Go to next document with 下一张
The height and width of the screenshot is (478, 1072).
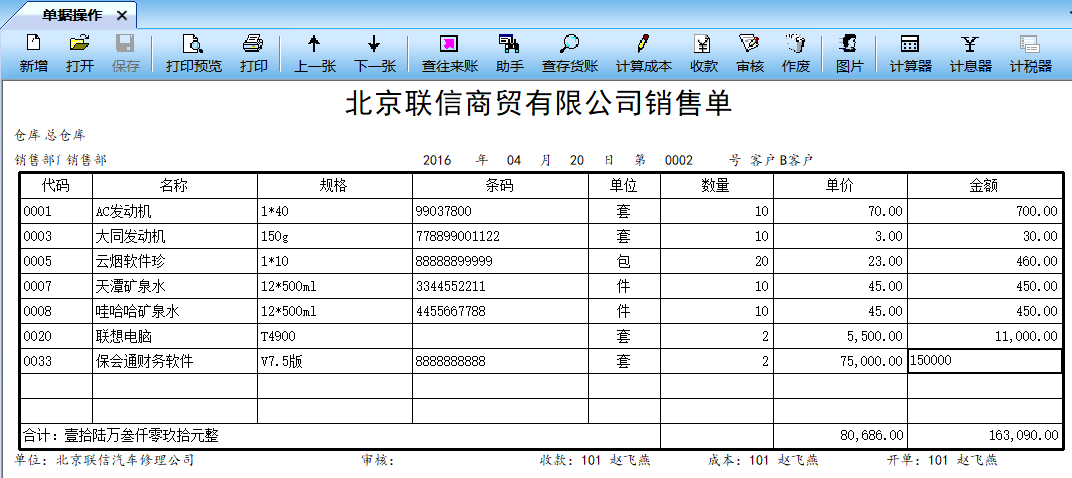point(374,53)
